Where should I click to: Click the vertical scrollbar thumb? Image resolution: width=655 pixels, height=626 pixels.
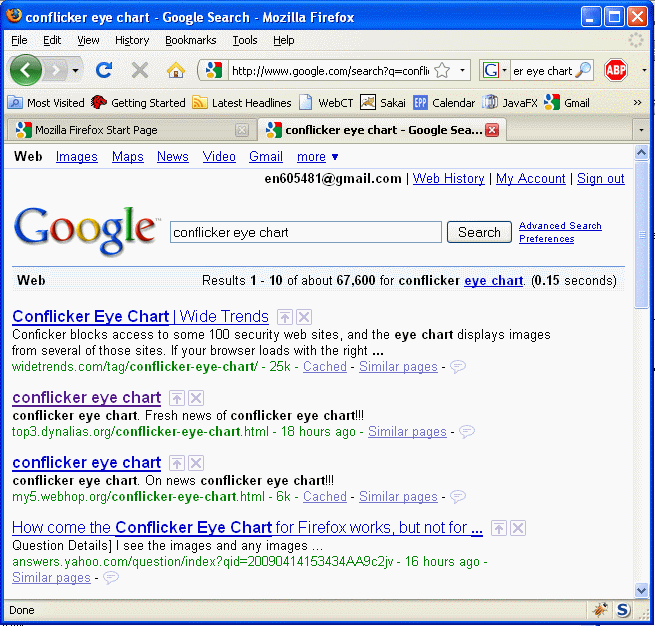pyautogui.click(x=641, y=235)
